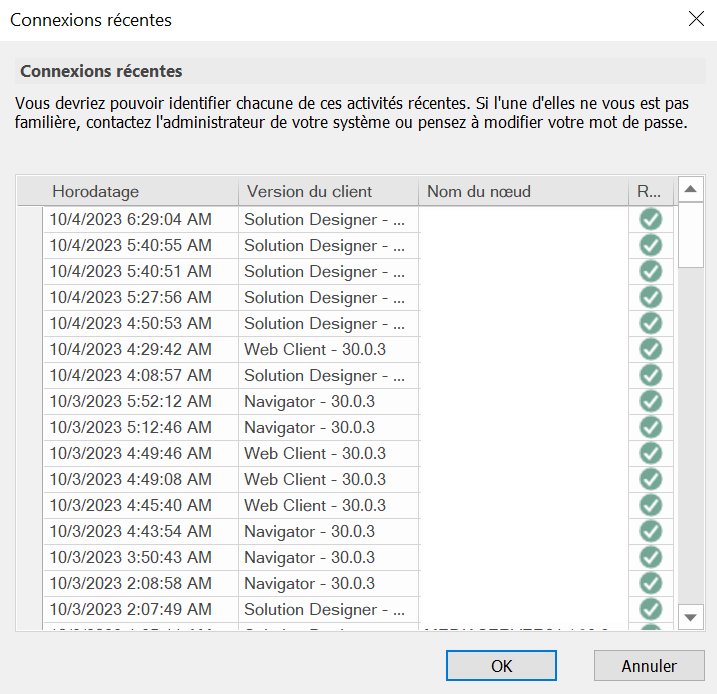Select timestamp 10/3/2023 5:52:12 AM
The height and width of the screenshot is (694, 717).
point(130,401)
